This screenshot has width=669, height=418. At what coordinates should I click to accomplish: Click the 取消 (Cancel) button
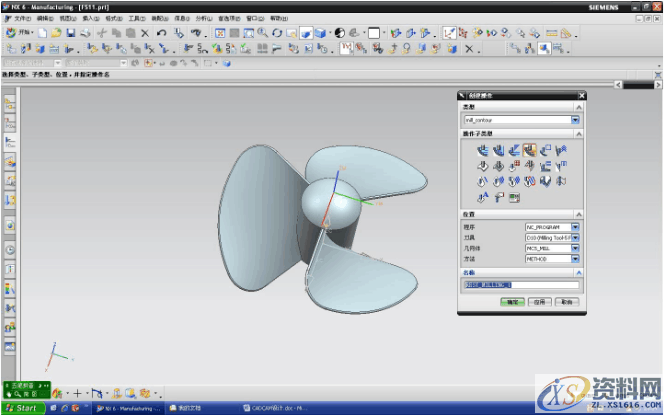pyautogui.click(x=566, y=301)
